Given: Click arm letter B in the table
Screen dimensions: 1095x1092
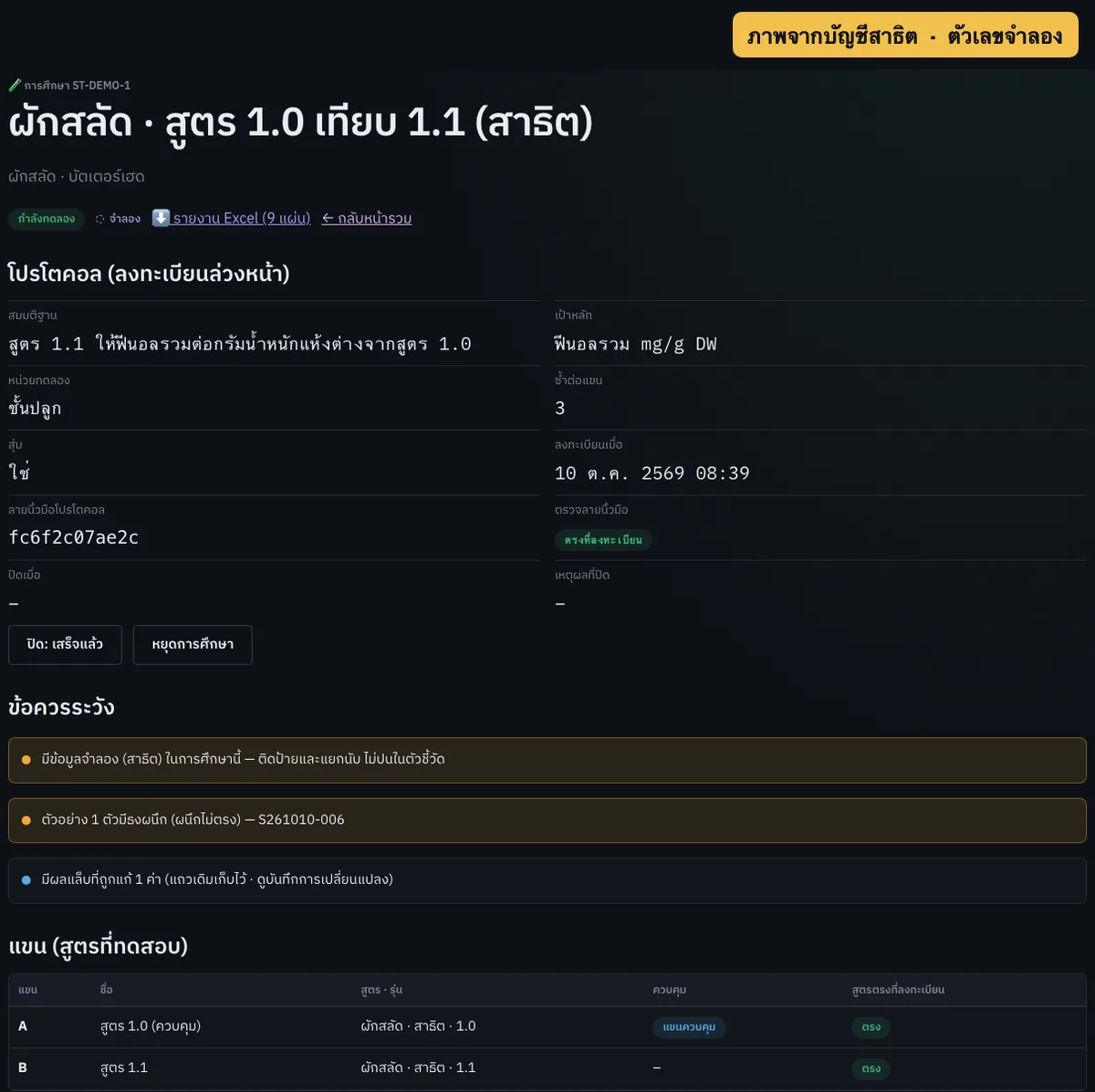Looking at the screenshot, I should [23, 1067].
